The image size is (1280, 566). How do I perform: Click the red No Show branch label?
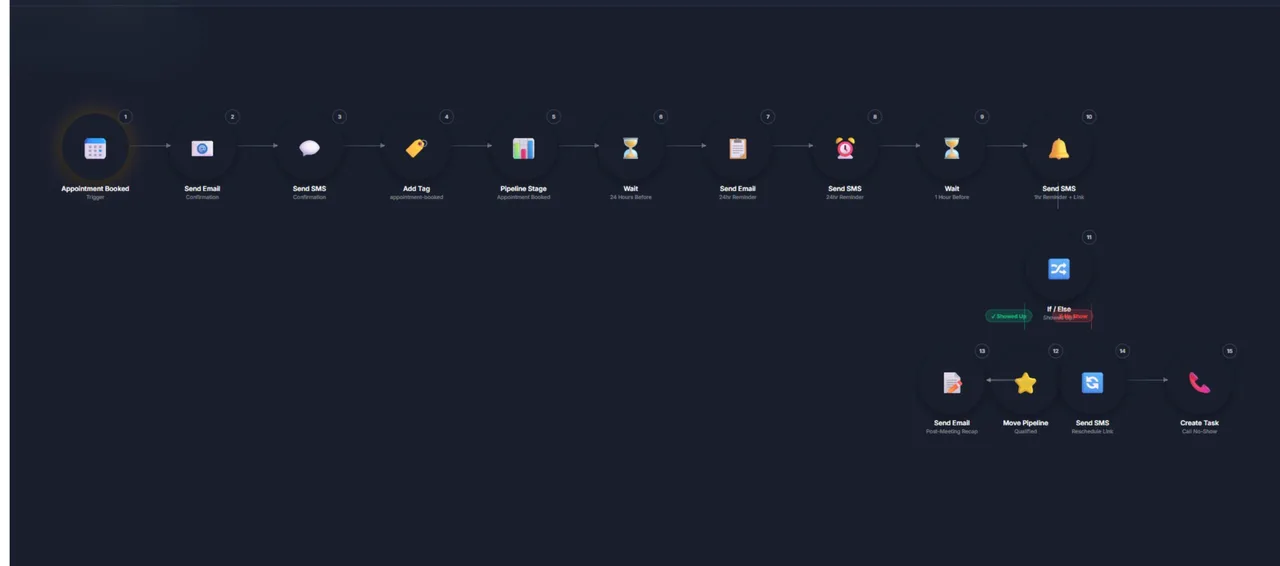[1075, 316]
